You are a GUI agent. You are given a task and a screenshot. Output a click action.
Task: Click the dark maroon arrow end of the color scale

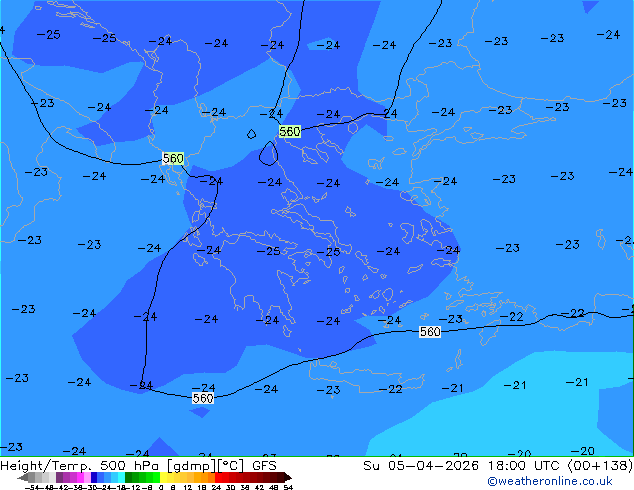(x=288, y=478)
